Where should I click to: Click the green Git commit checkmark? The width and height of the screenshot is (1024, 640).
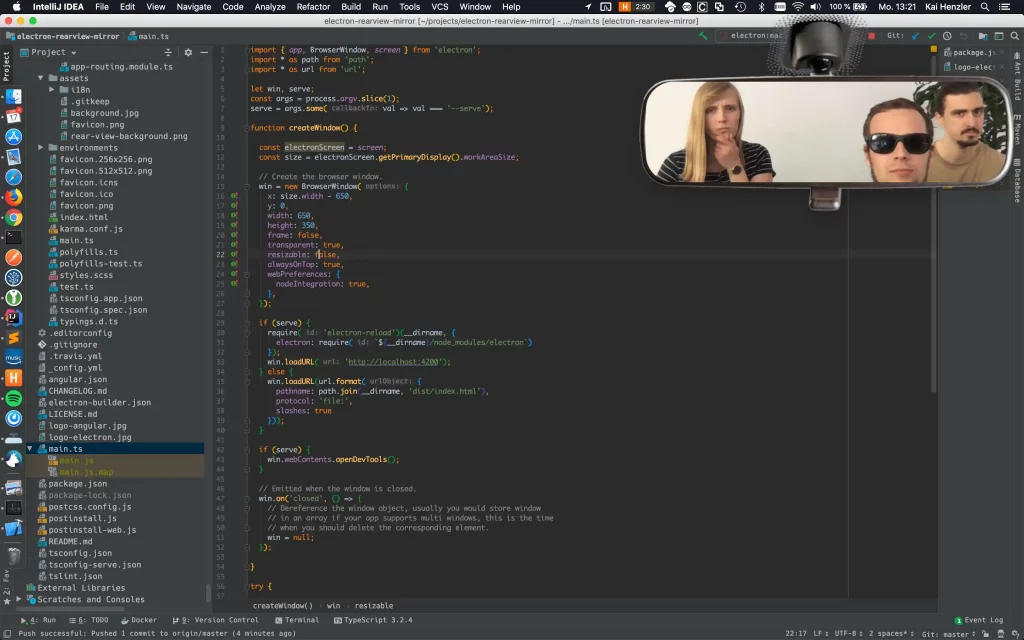point(931,36)
